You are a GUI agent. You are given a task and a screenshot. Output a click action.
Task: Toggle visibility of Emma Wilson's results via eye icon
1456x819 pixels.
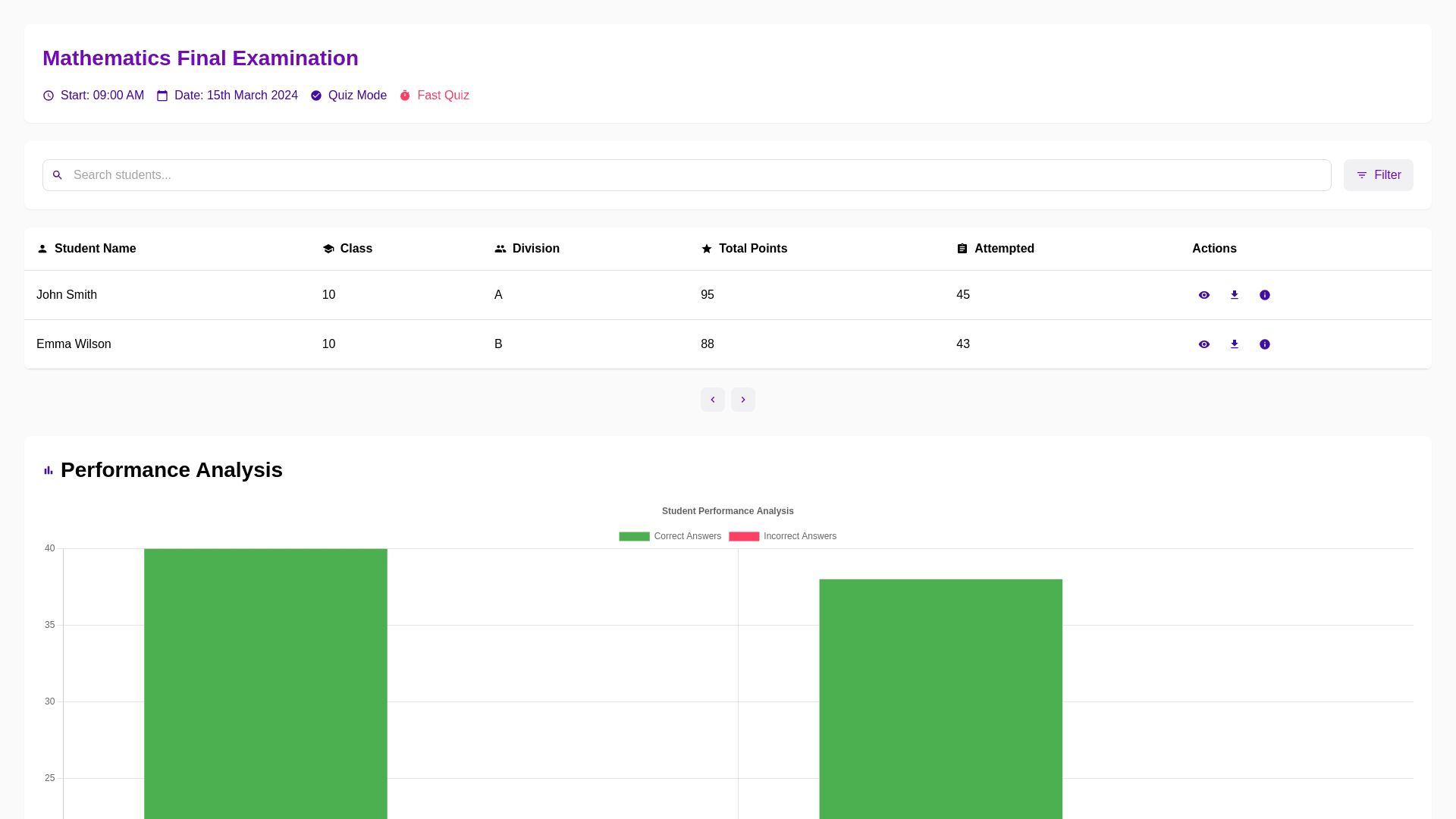[1204, 344]
